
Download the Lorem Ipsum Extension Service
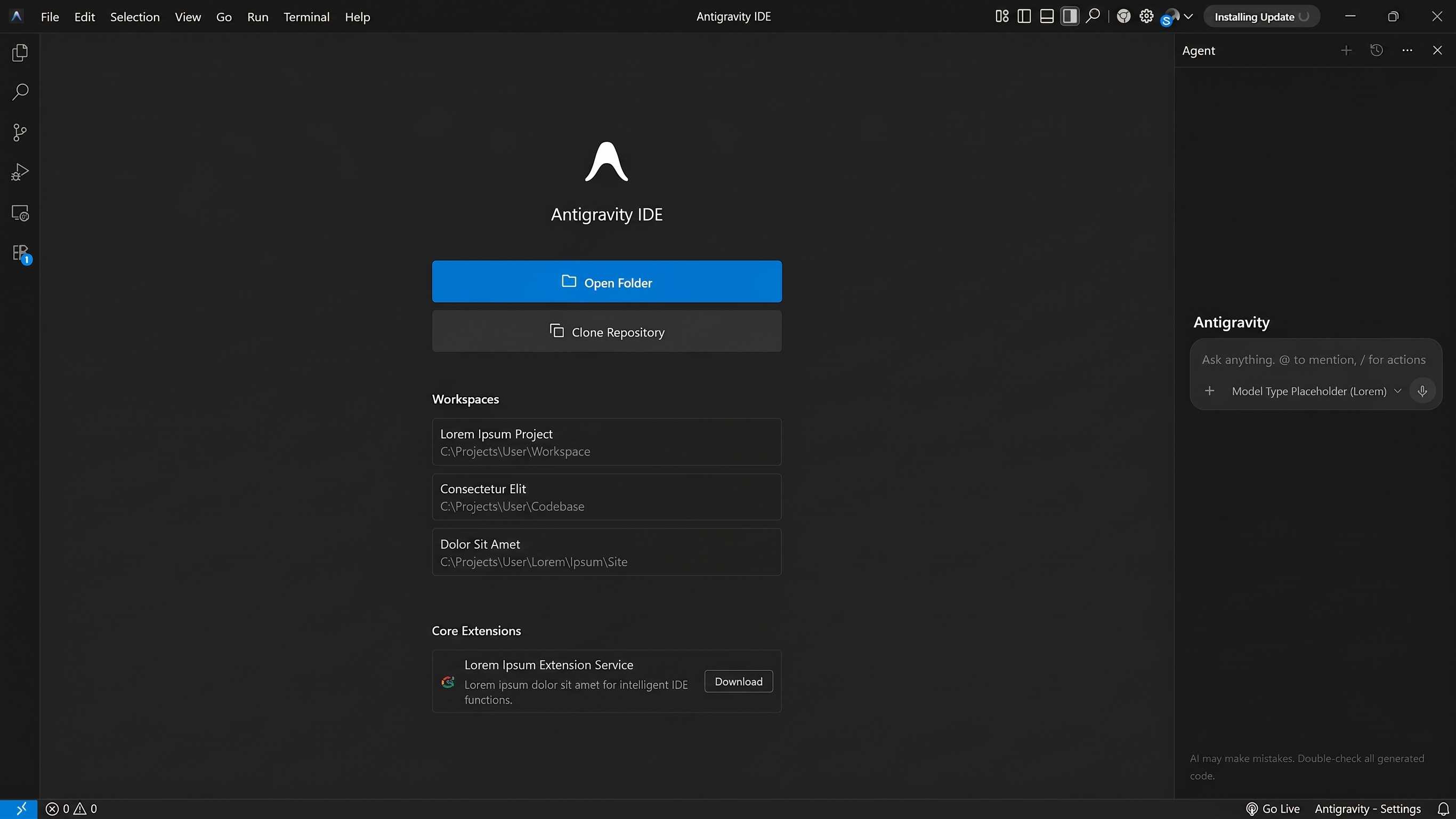pyautogui.click(x=738, y=681)
